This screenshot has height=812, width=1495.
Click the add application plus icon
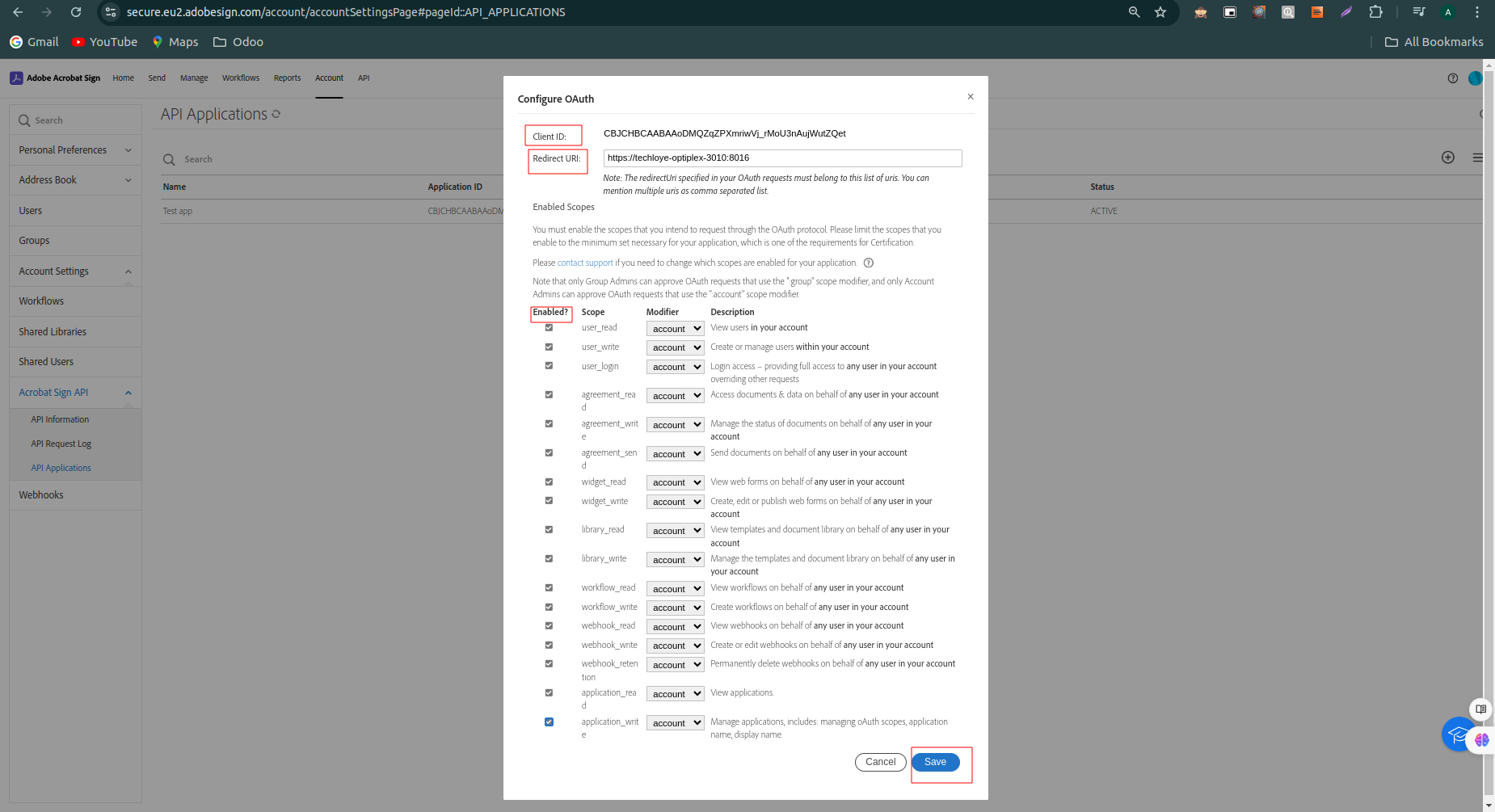pyautogui.click(x=1448, y=158)
